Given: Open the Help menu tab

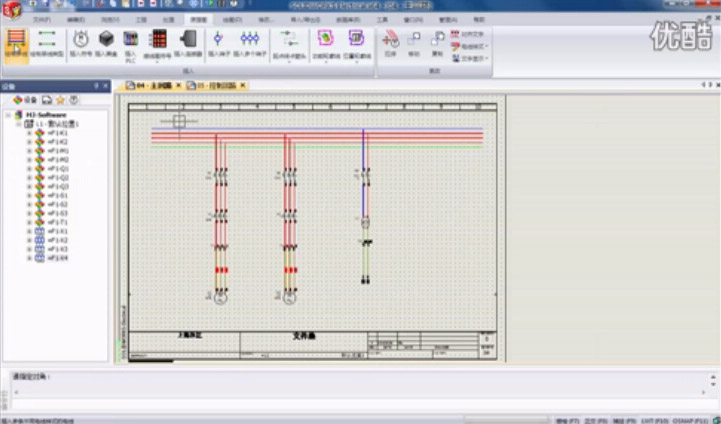Looking at the screenshot, I should 479,20.
